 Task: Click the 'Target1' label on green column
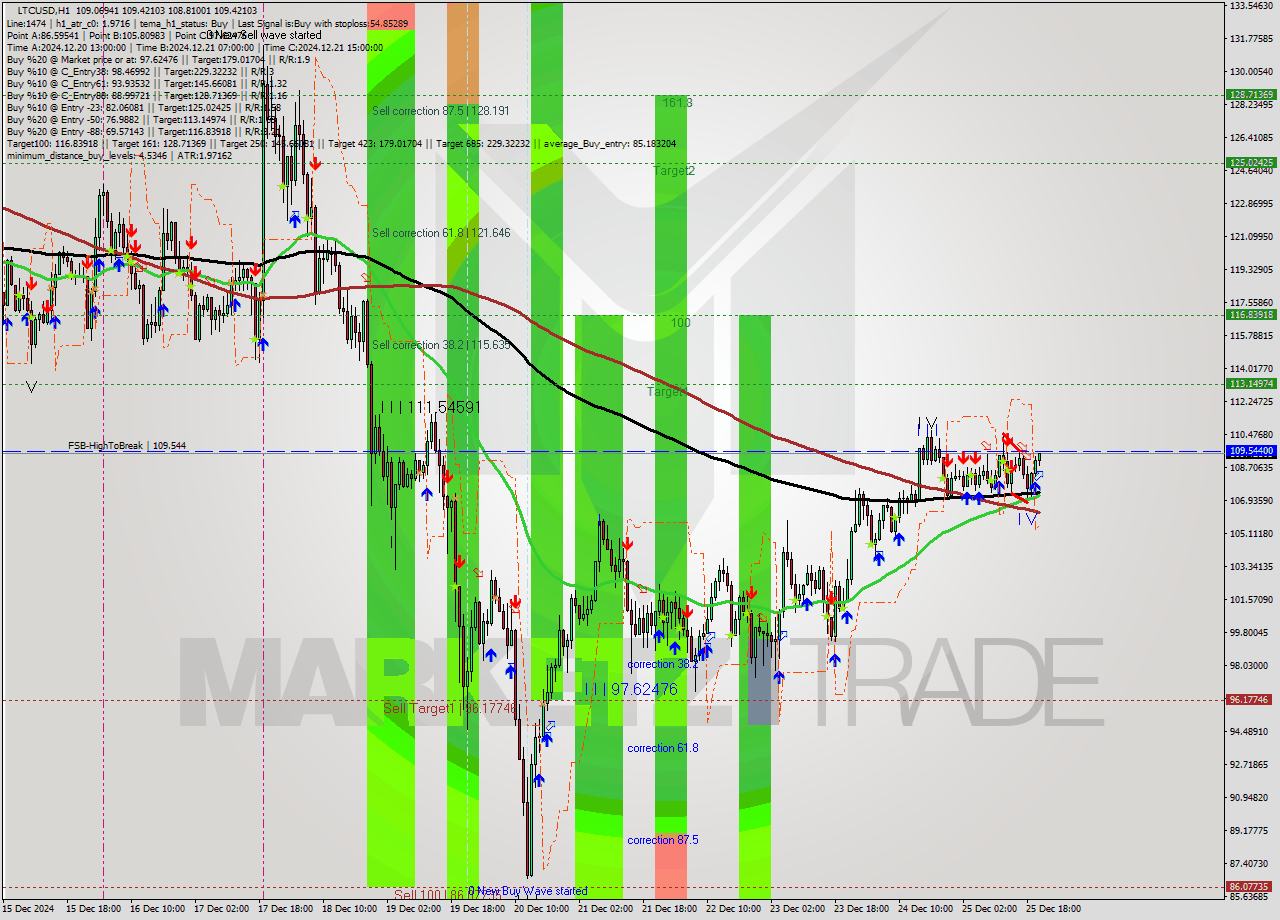click(x=666, y=392)
